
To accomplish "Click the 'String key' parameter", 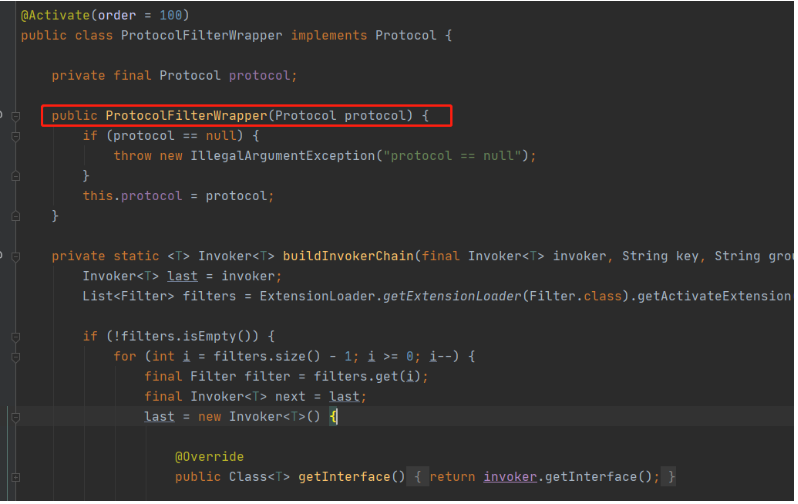I will [x=661, y=257].
